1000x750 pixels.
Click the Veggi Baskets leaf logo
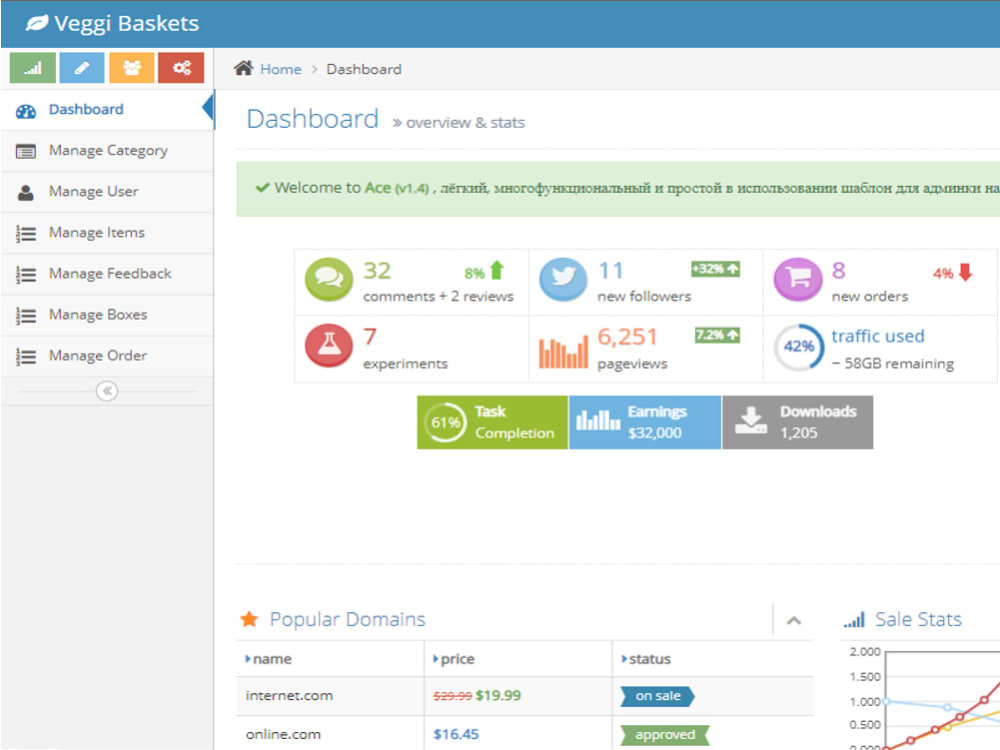pos(36,24)
